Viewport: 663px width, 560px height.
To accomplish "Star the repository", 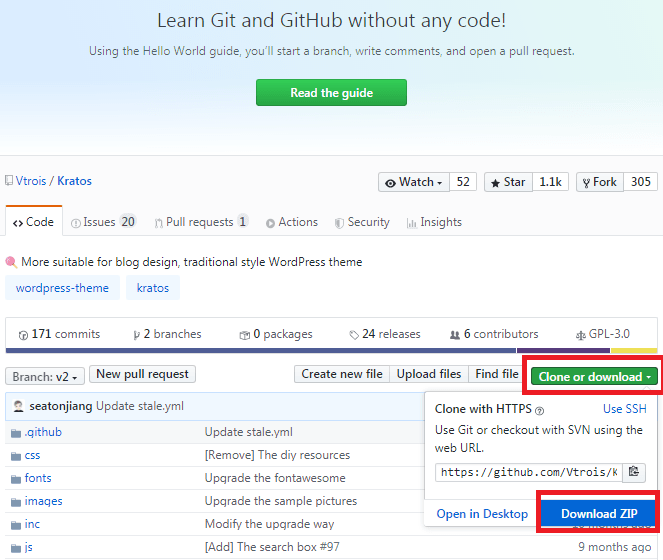I will point(508,182).
